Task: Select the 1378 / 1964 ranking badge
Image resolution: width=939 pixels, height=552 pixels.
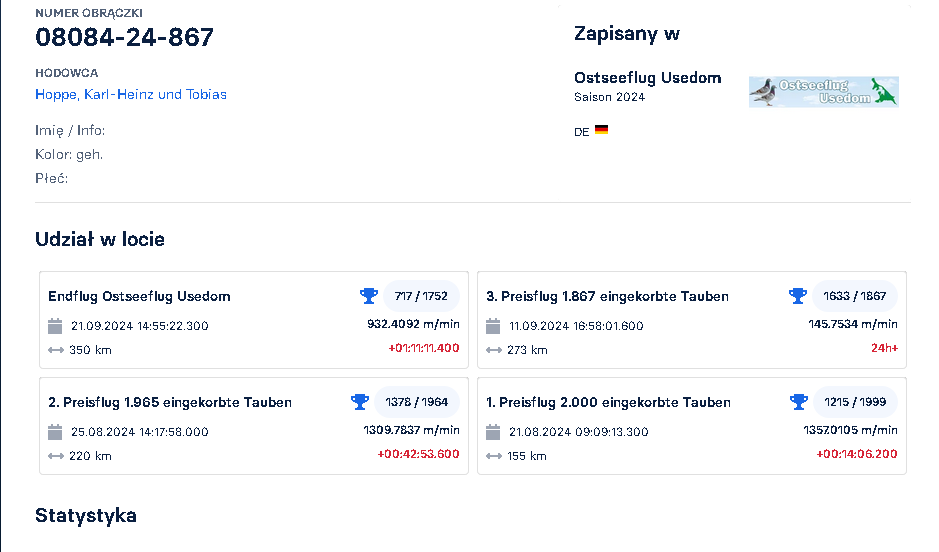Action: (x=416, y=402)
